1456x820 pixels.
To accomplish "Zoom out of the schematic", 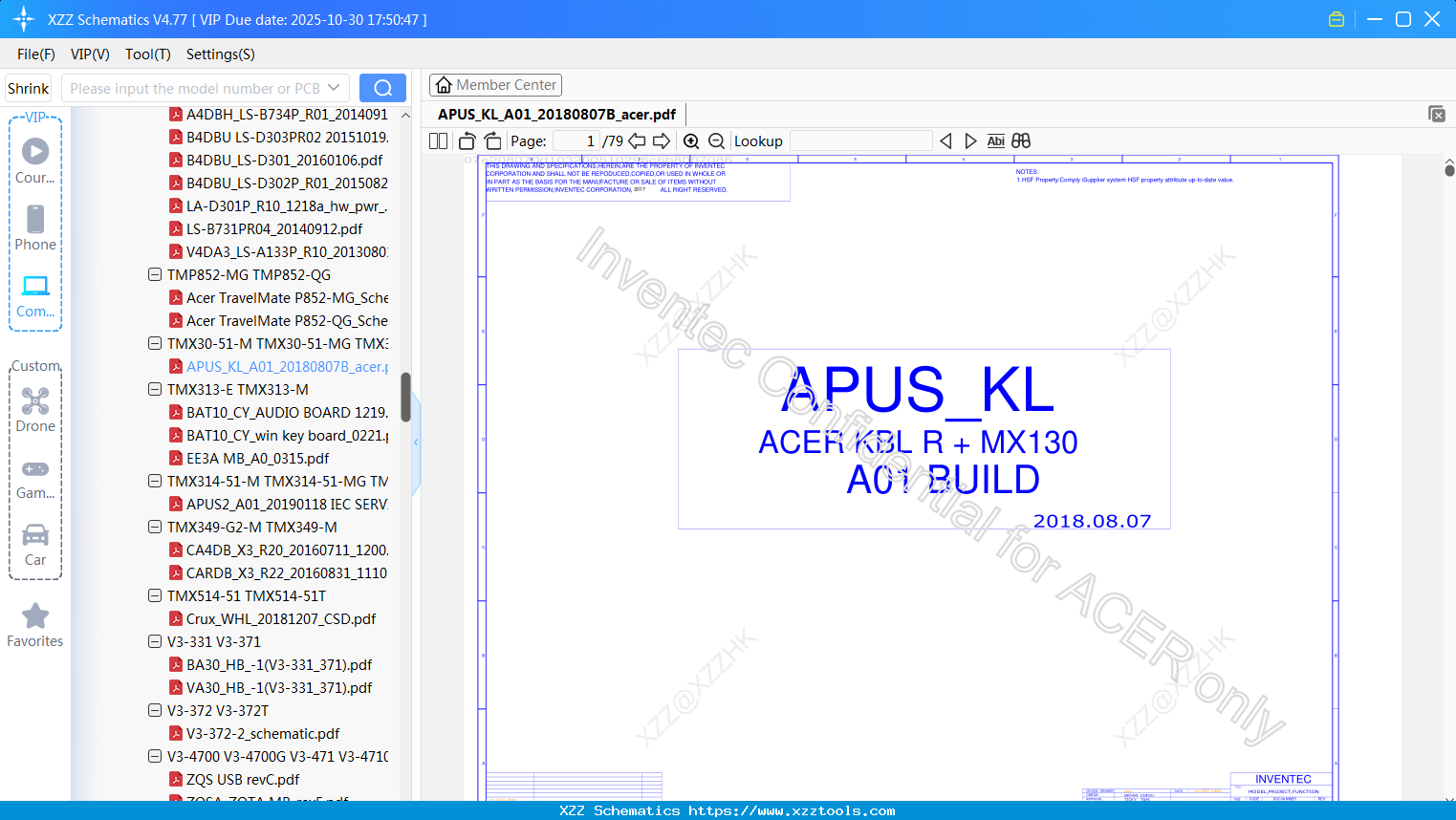I will click(716, 141).
